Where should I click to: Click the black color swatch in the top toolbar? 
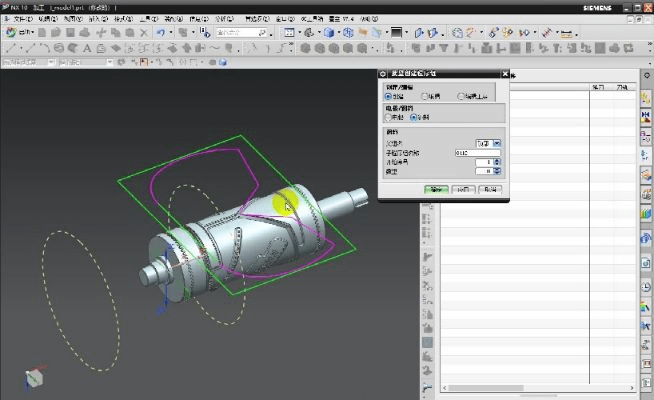(x=397, y=32)
